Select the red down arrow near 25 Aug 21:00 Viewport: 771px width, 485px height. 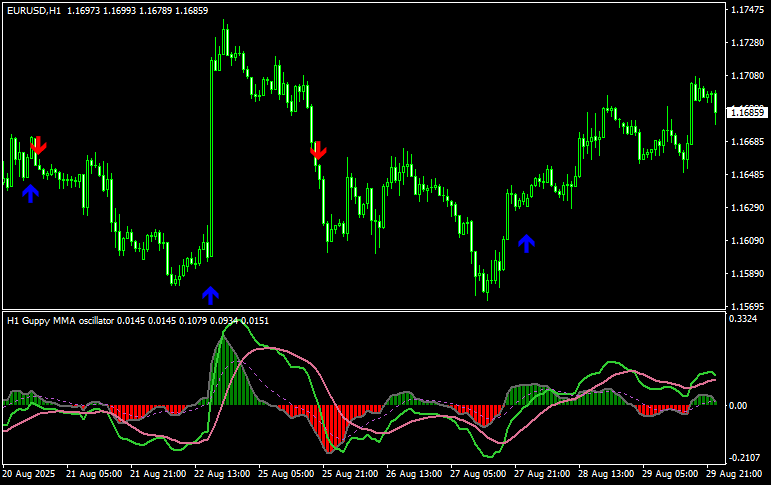(x=318, y=151)
